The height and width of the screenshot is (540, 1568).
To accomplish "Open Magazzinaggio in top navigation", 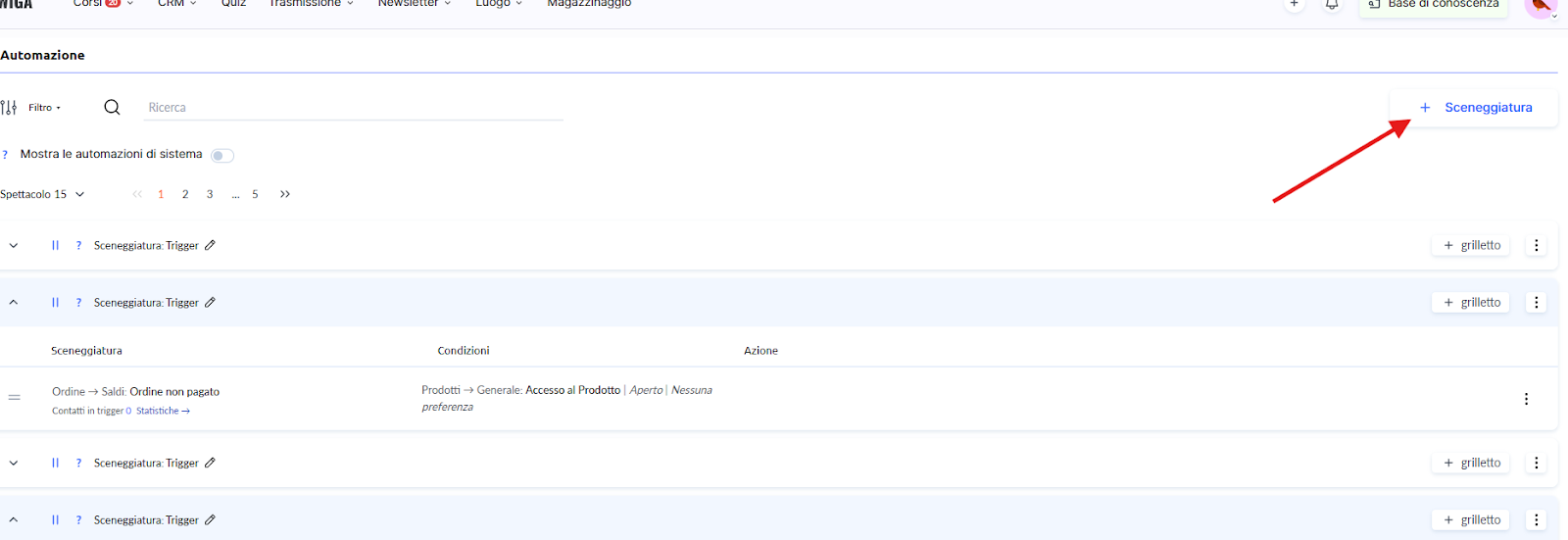I will [589, 4].
